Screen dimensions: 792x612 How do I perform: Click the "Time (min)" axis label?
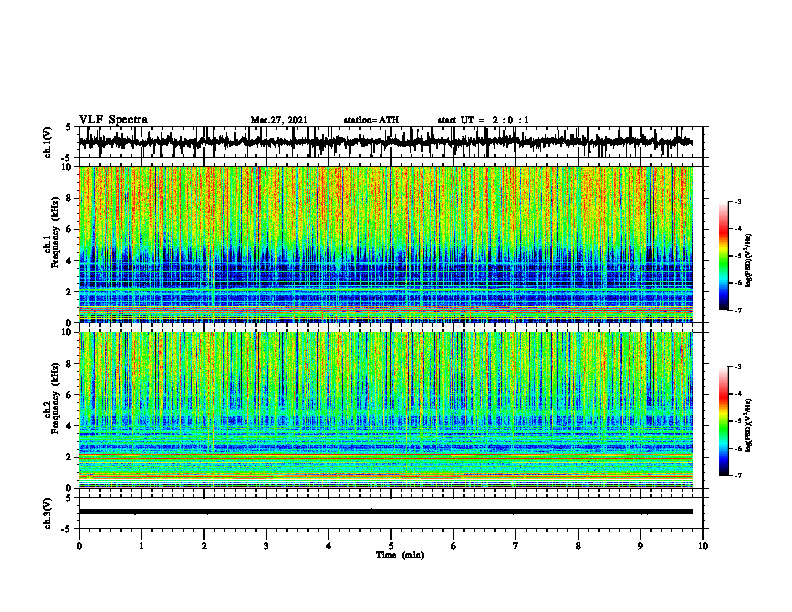(400, 555)
